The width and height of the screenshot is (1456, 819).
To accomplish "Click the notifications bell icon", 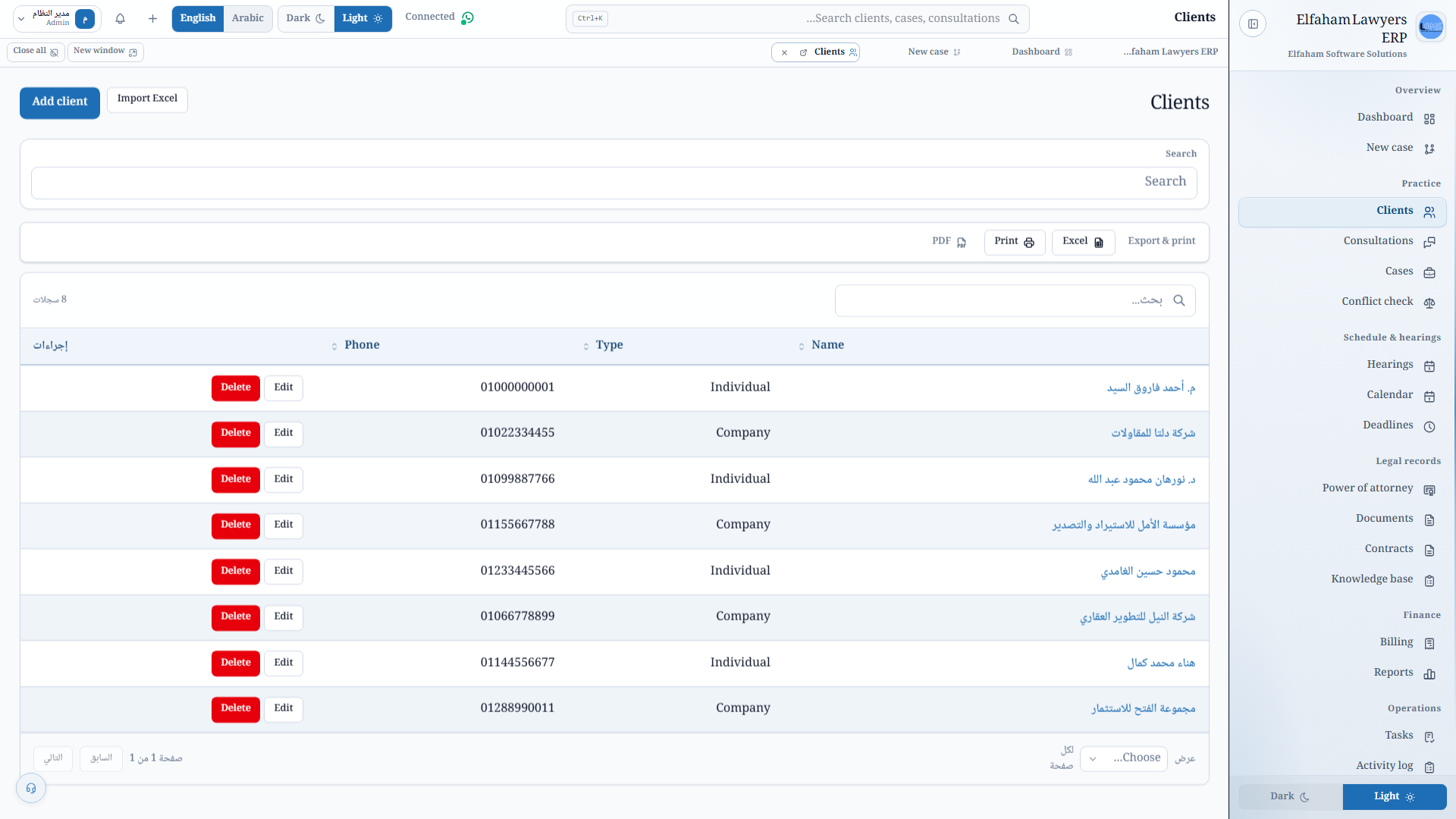I will pyautogui.click(x=120, y=19).
